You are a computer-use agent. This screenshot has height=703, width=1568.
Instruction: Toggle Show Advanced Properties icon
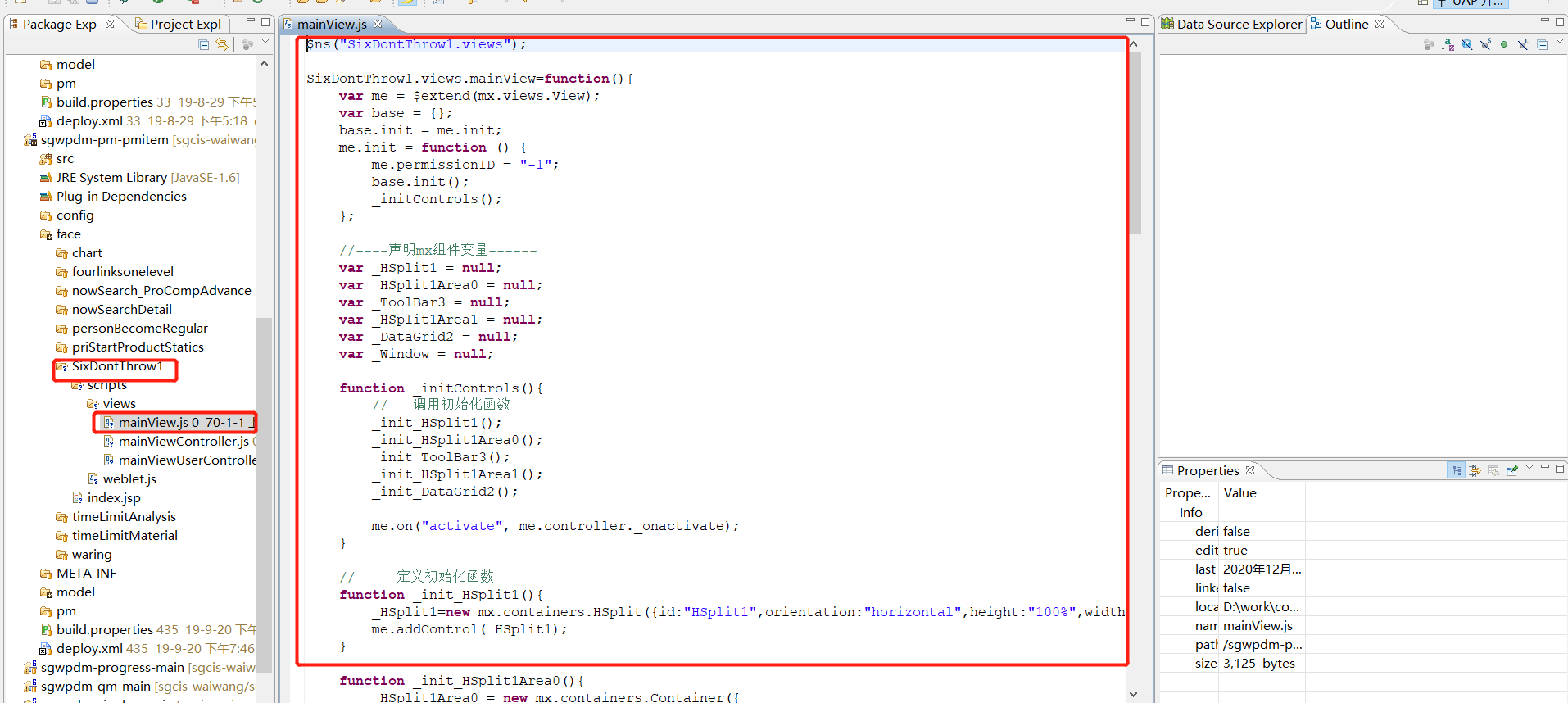(1475, 470)
